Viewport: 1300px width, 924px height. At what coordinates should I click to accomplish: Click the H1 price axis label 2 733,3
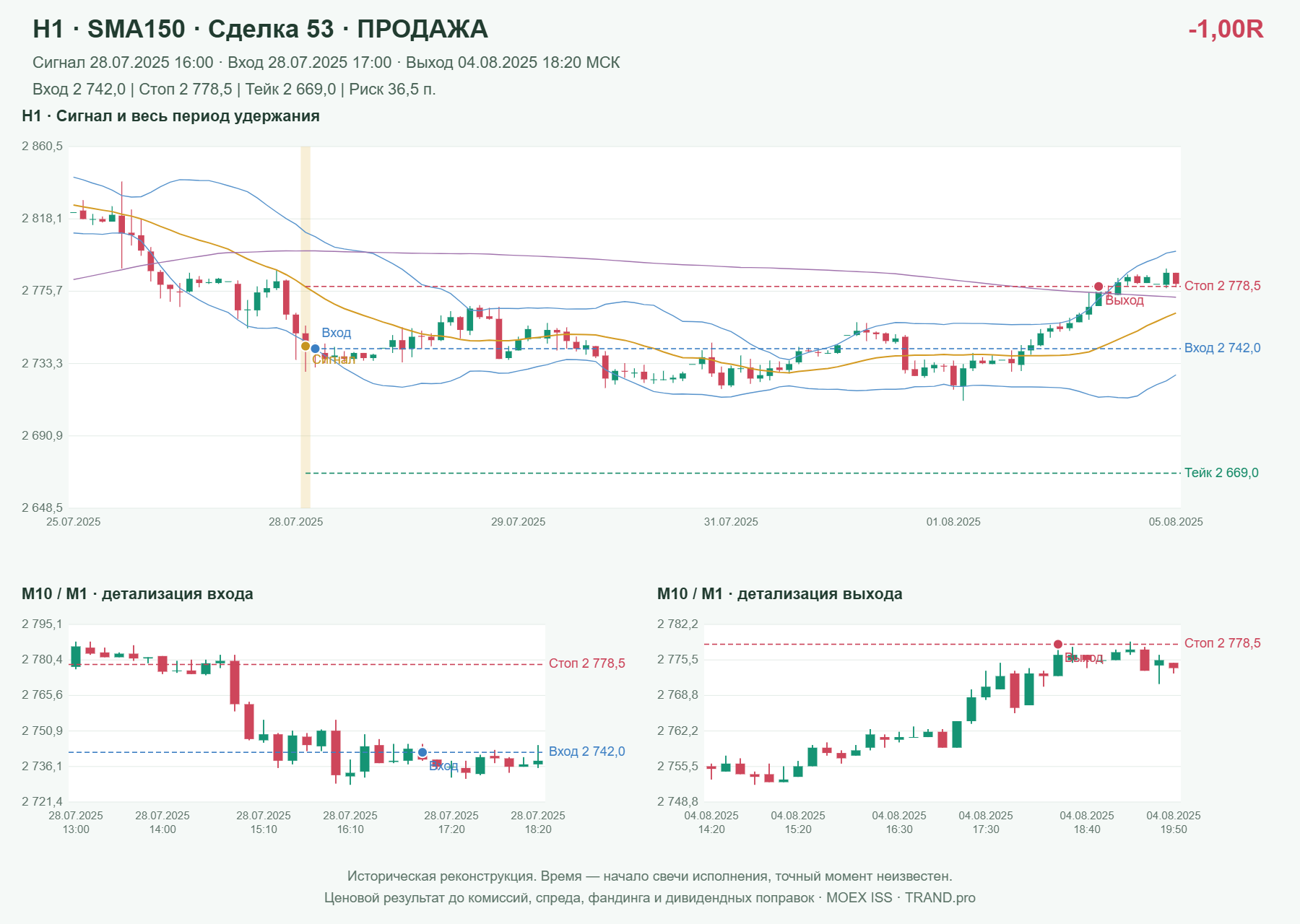tap(42, 364)
